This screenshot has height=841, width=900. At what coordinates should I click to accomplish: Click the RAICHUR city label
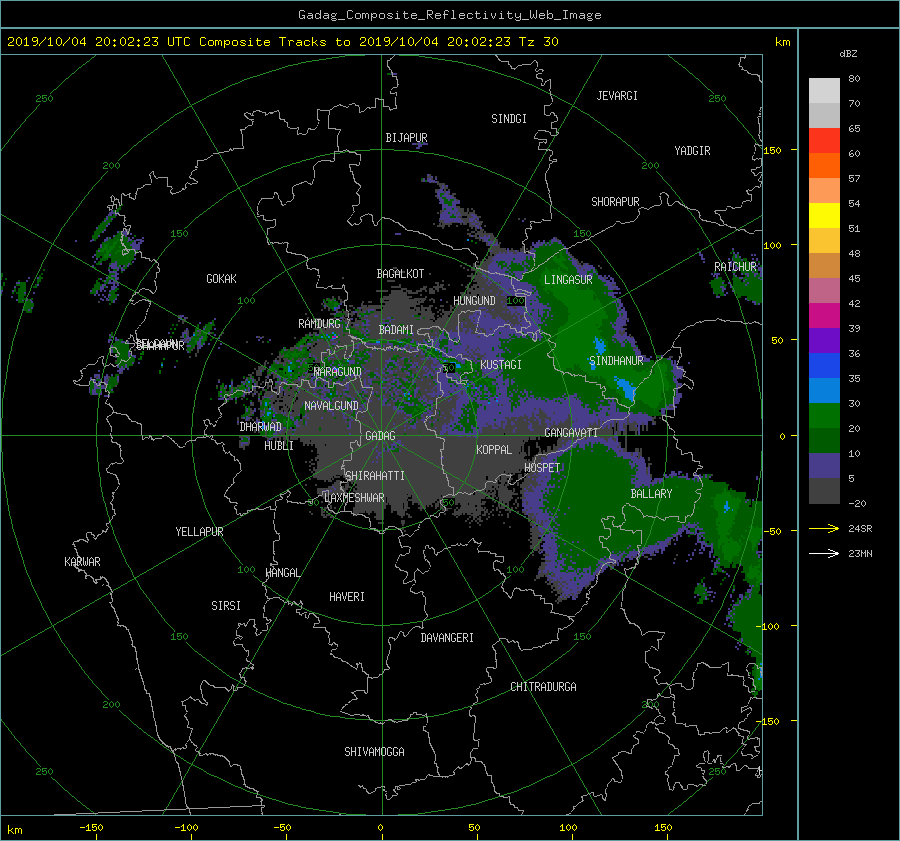[735, 267]
